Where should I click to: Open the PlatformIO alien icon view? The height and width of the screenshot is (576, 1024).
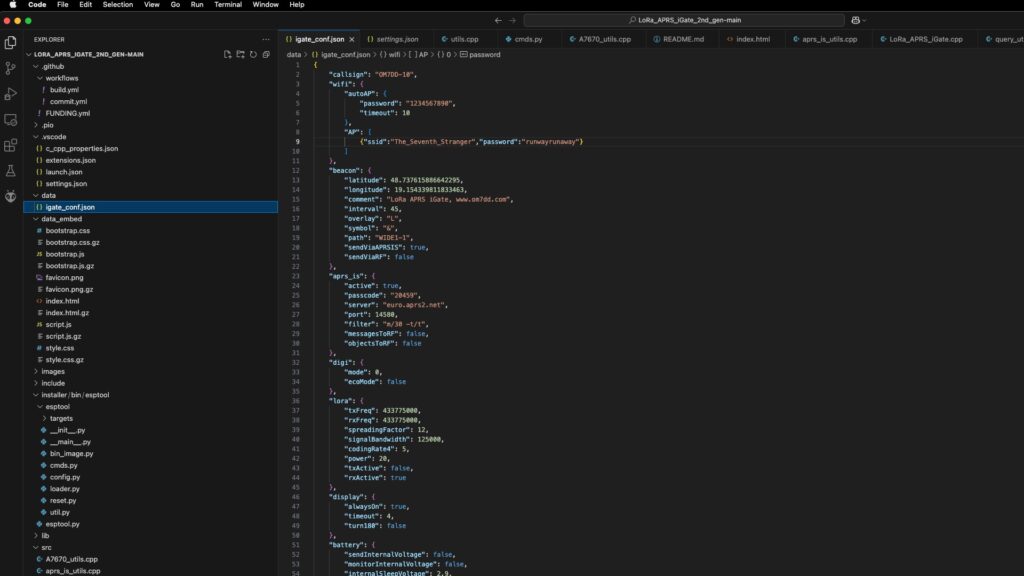point(11,197)
